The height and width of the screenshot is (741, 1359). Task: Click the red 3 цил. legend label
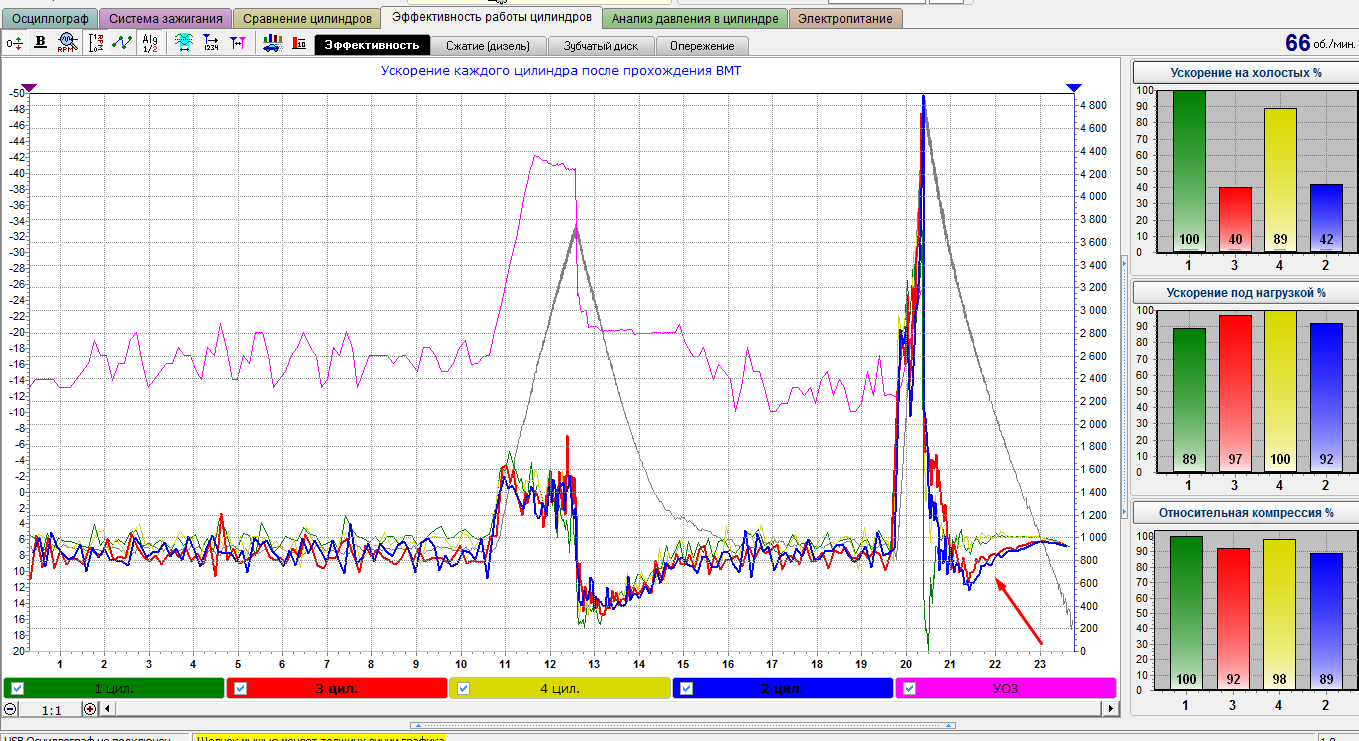coord(336,688)
